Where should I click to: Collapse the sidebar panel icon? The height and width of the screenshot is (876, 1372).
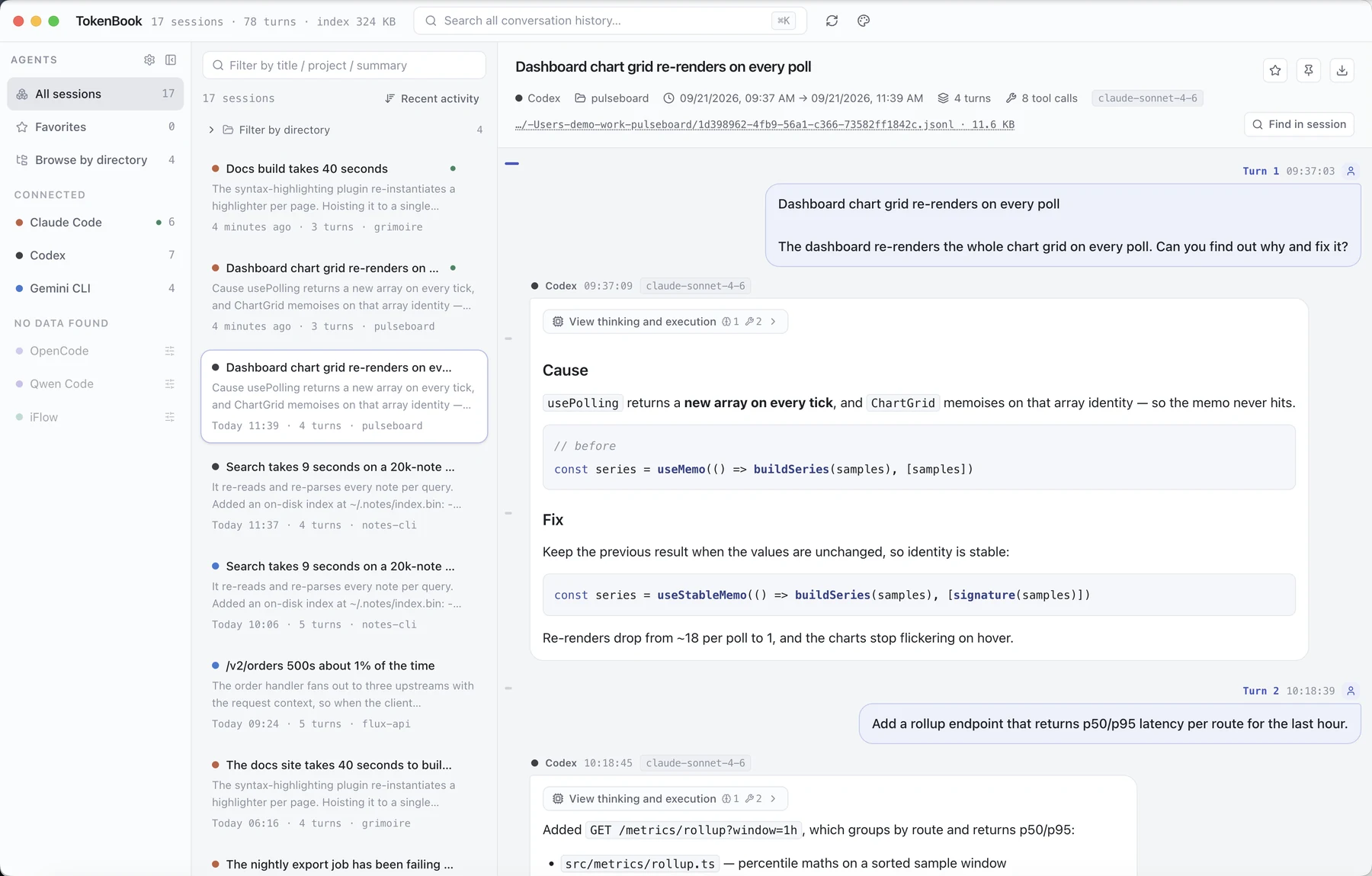tap(171, 59)
